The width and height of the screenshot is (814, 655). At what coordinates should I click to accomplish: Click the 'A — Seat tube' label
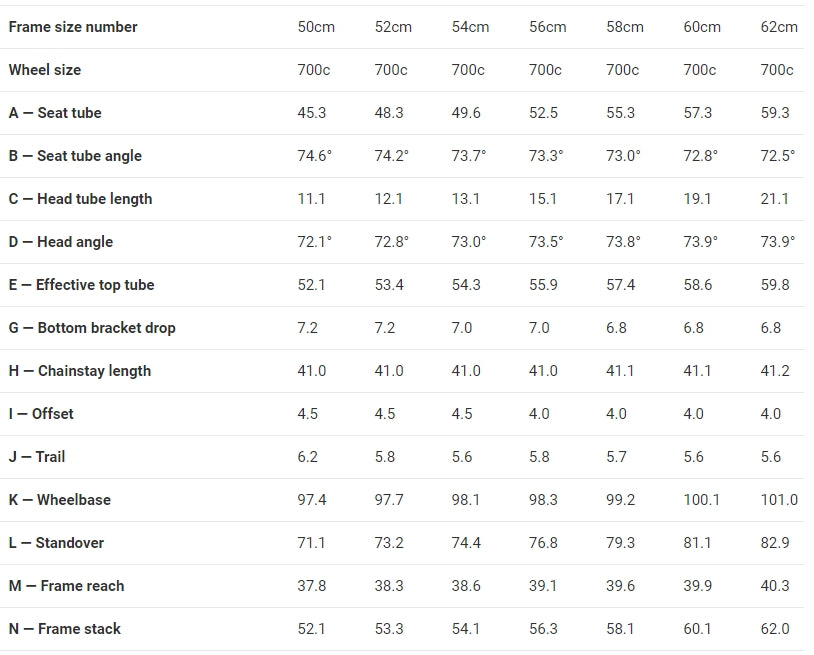pyautogui.click(x=55, y=113)
